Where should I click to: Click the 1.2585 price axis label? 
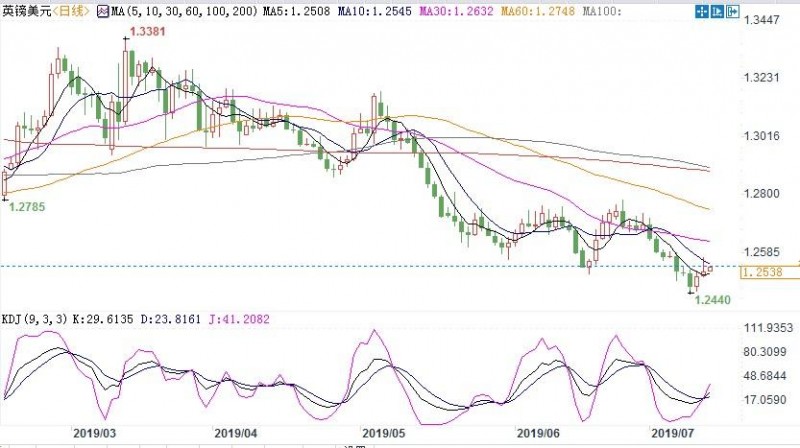[x=761, y=252]
